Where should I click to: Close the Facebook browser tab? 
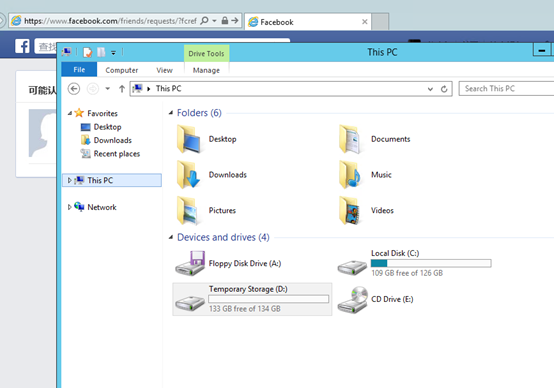point(365,22)
